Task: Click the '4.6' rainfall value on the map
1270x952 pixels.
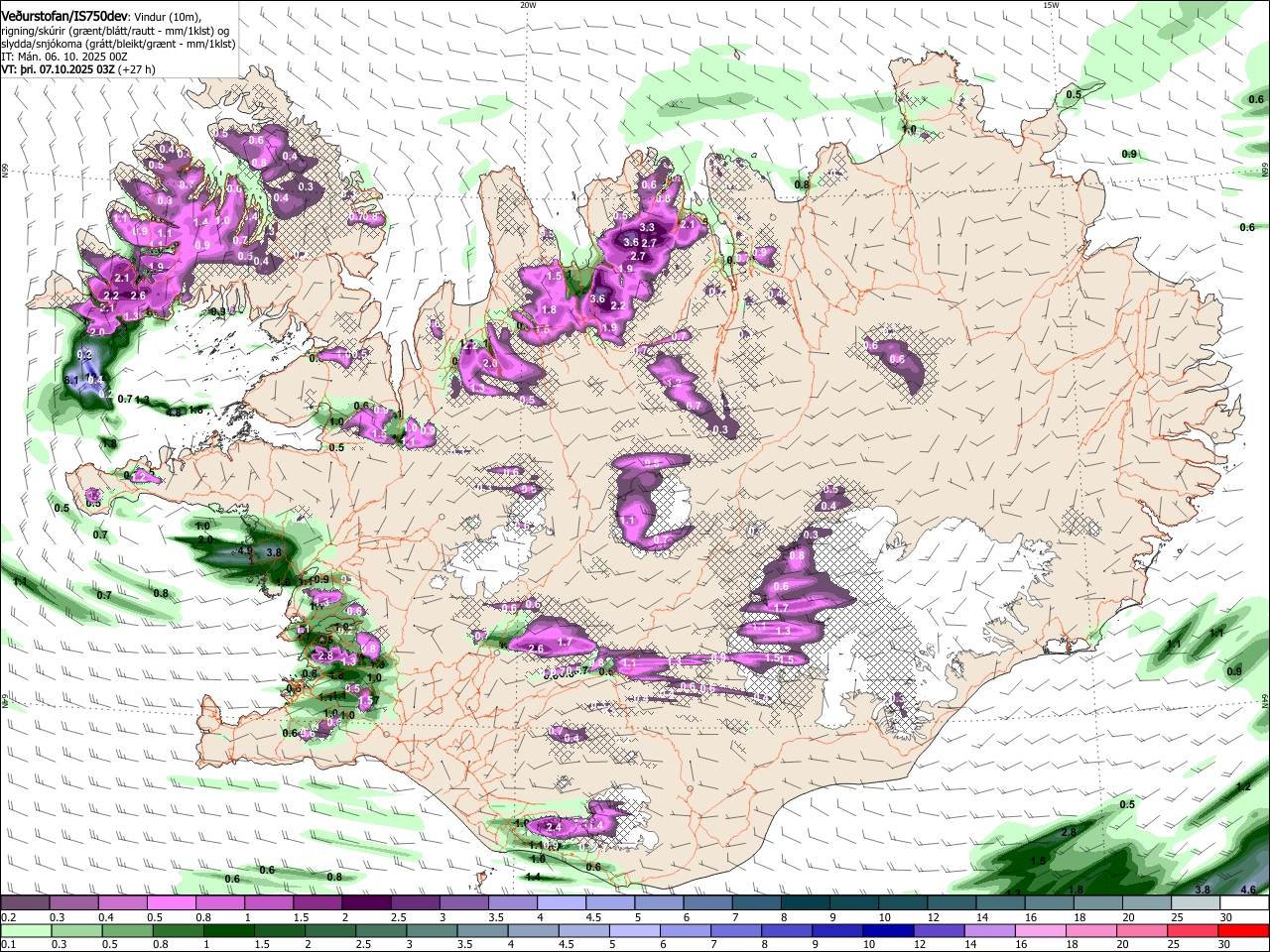Action: 1248,890
